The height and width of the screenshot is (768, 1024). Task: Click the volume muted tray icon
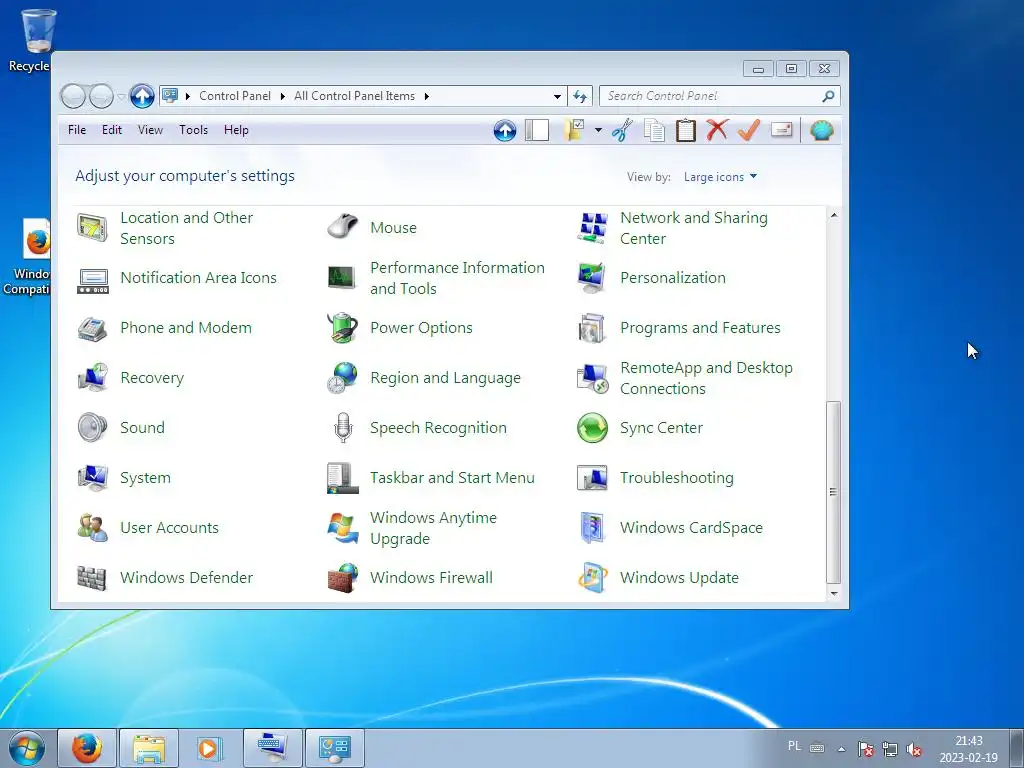914,750
